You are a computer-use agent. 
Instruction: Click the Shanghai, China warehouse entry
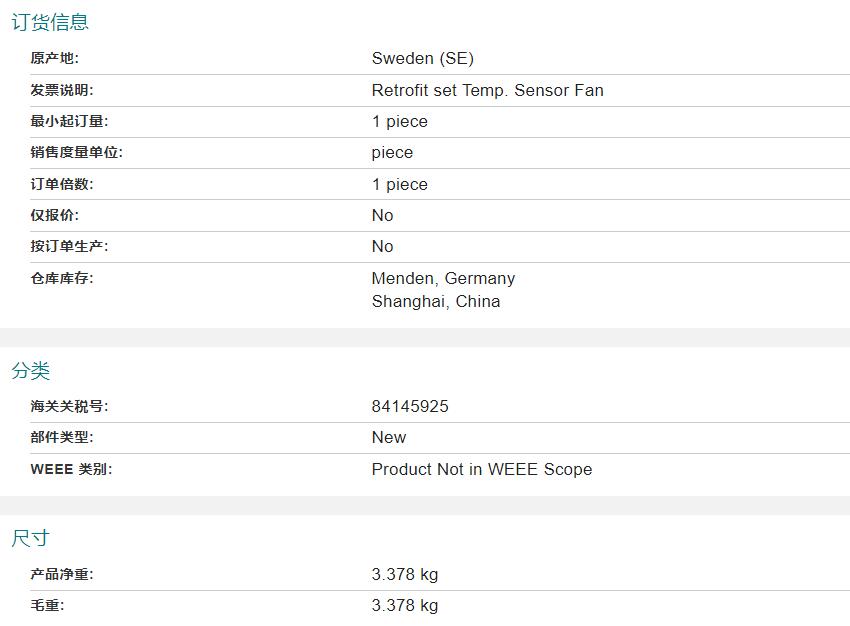coord(436,301)
